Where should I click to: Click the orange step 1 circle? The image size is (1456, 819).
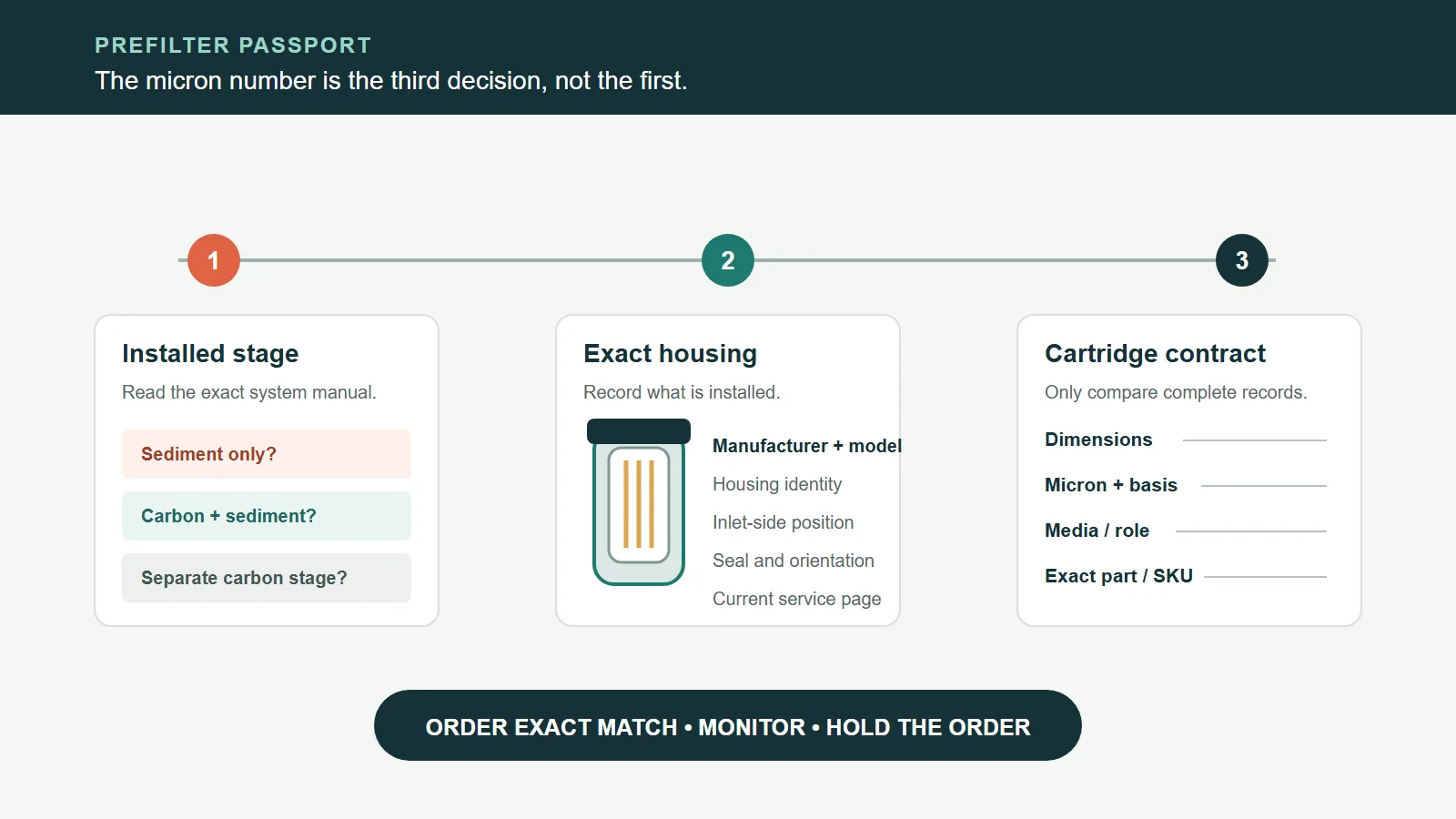click(214, 260)
